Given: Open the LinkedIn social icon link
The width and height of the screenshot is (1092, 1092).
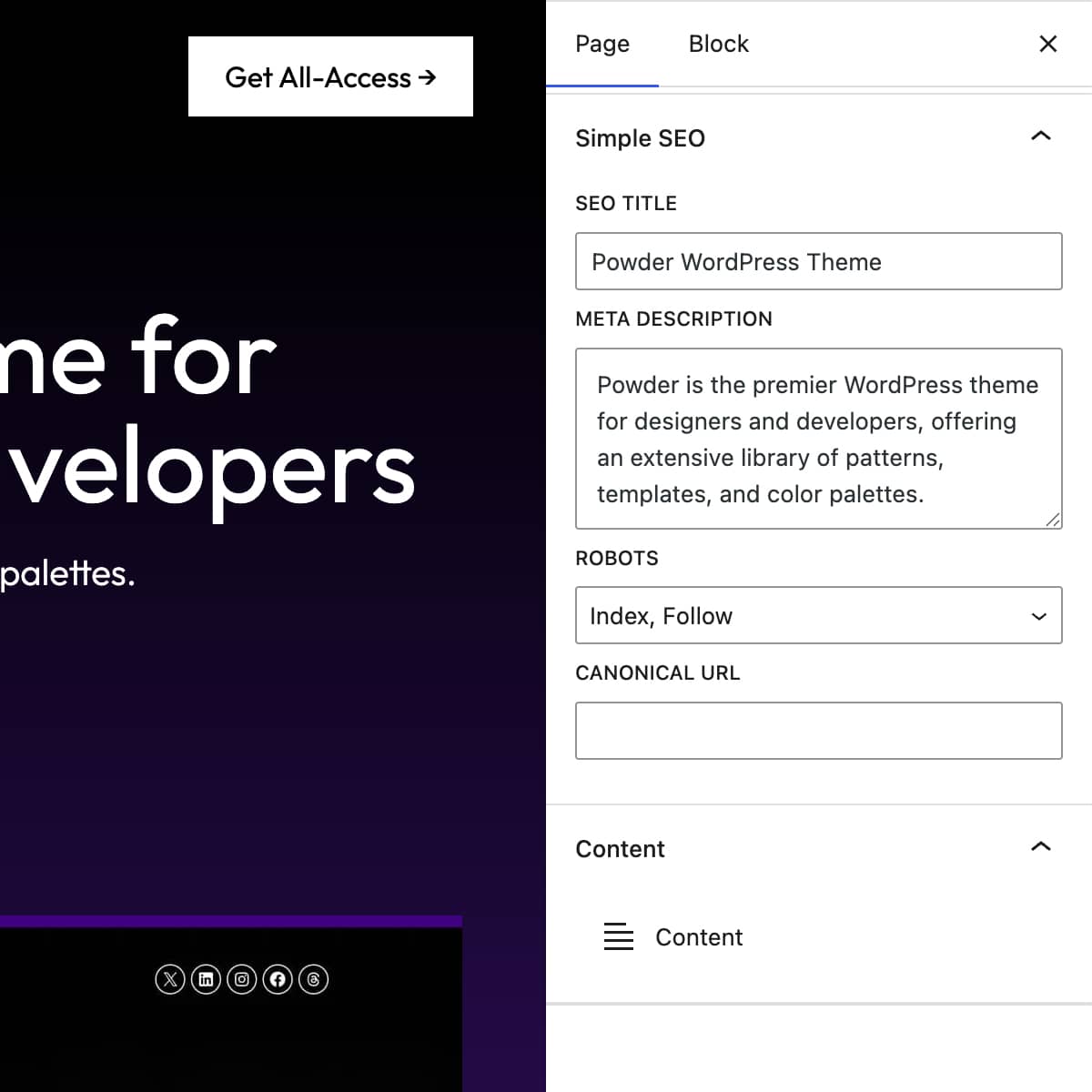Looking at the screenshot, I should click(206, 979).
